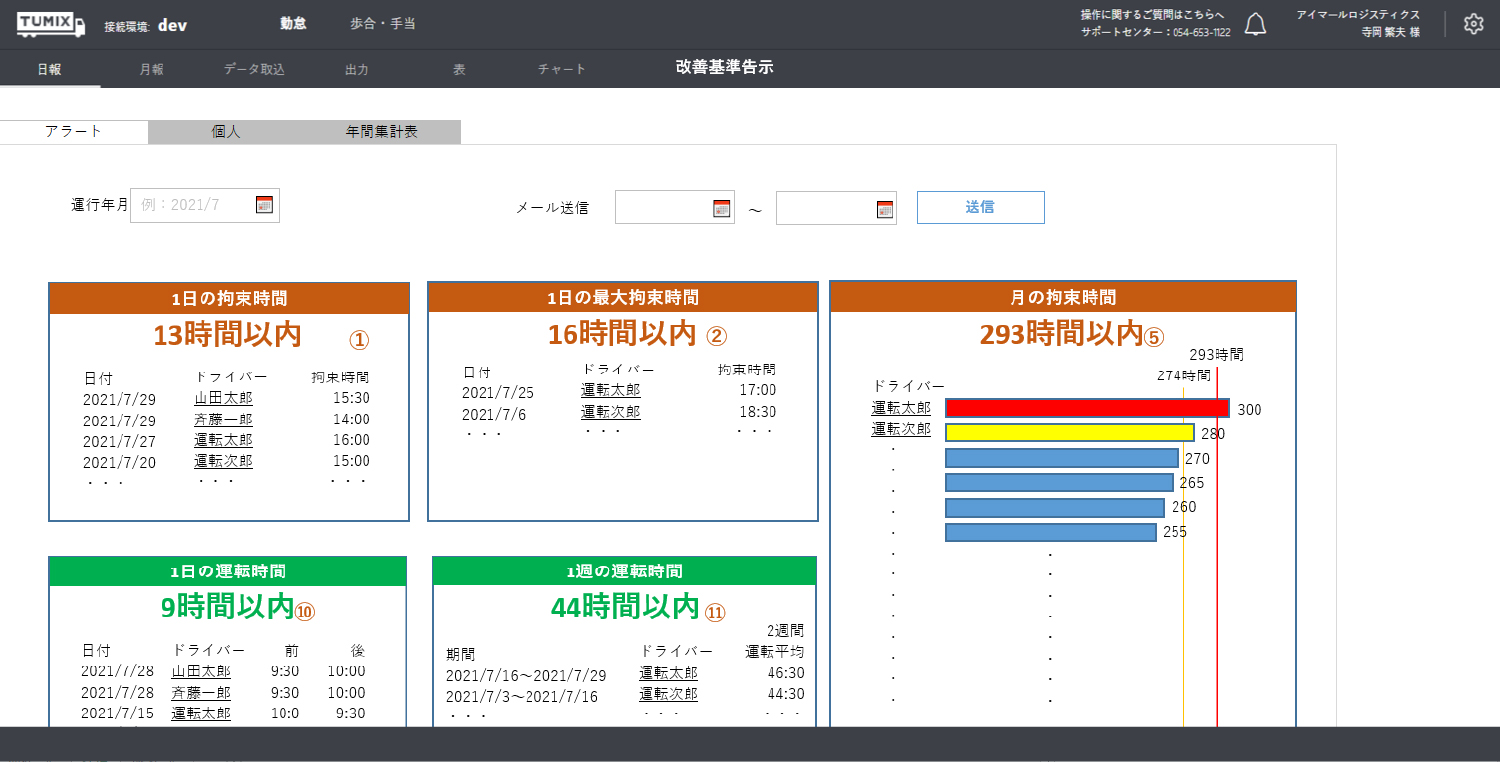Switch to the 個人 tab
The image size is (1500, 762).
point(226,132)
